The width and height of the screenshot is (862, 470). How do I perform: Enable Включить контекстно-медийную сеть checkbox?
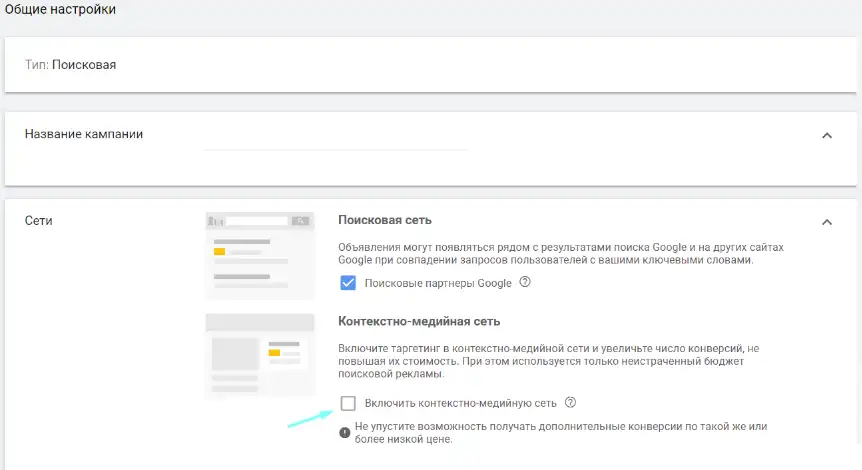click(348, 403)
